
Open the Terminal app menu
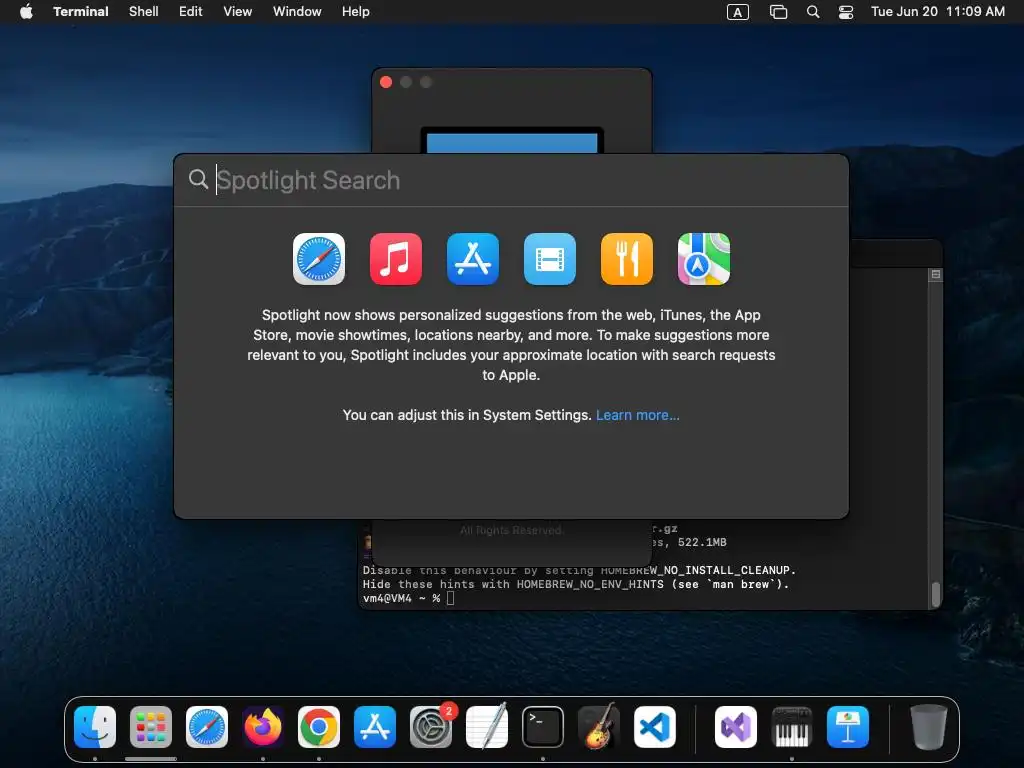pos(81,12)
